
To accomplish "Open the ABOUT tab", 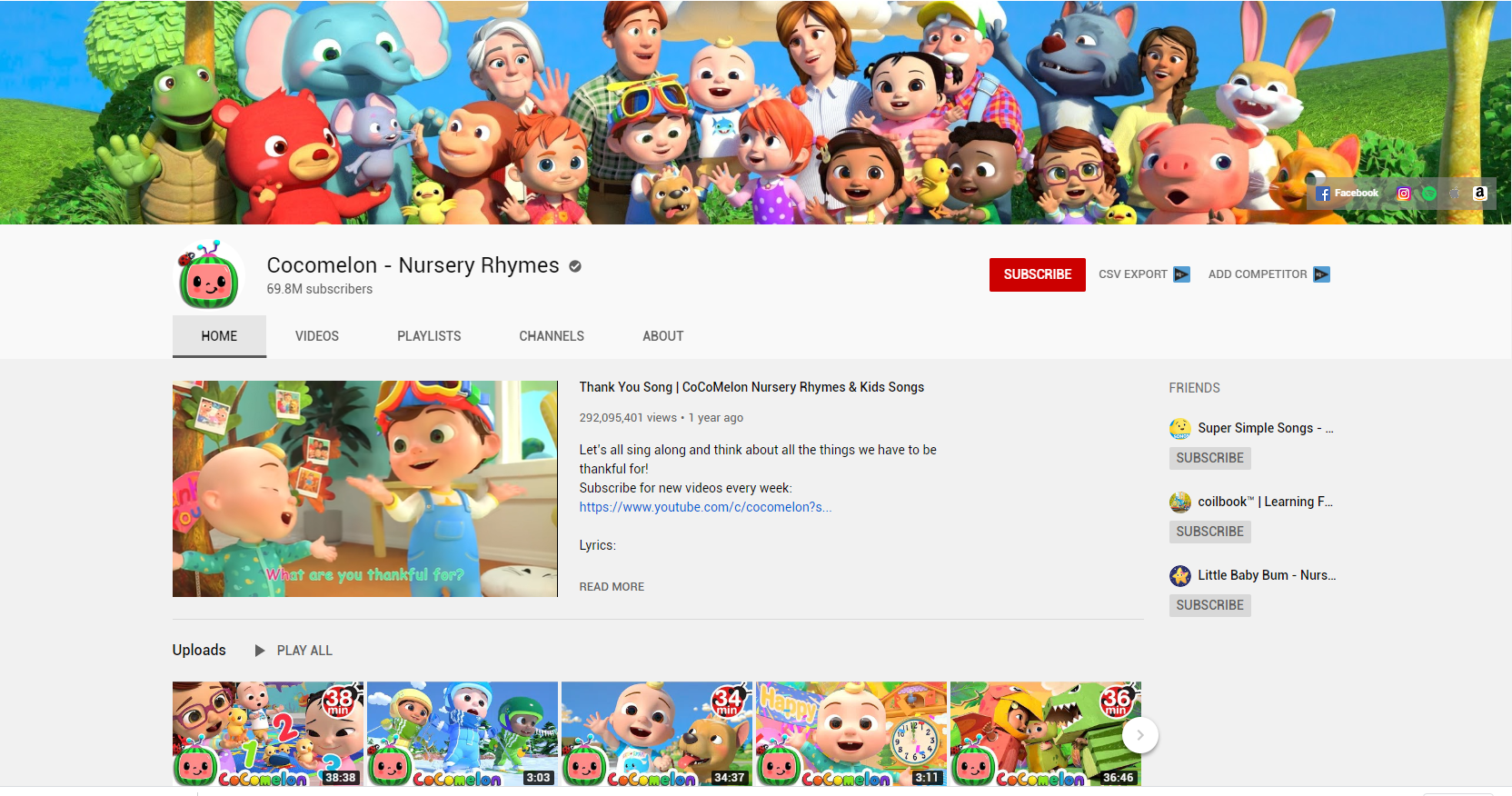I will click(x=663, y=336).
